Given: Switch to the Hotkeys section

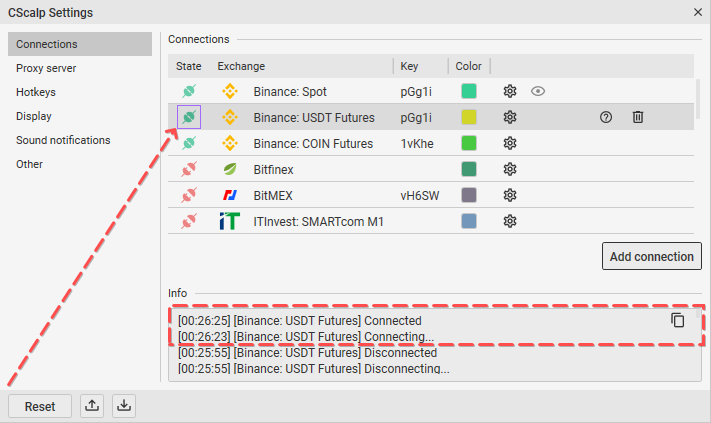Looking at the screenshot, I should 36,92.
